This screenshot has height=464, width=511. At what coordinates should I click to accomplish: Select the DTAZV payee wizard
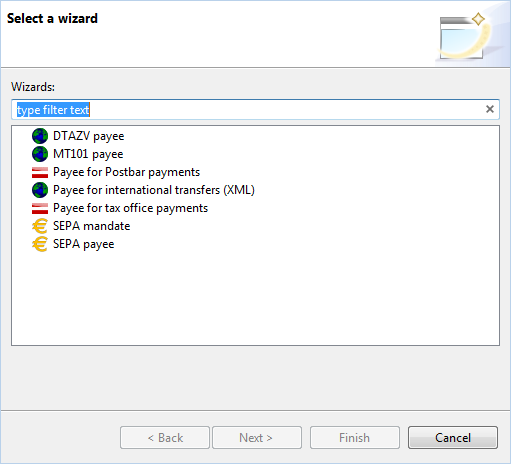[89, 136]
